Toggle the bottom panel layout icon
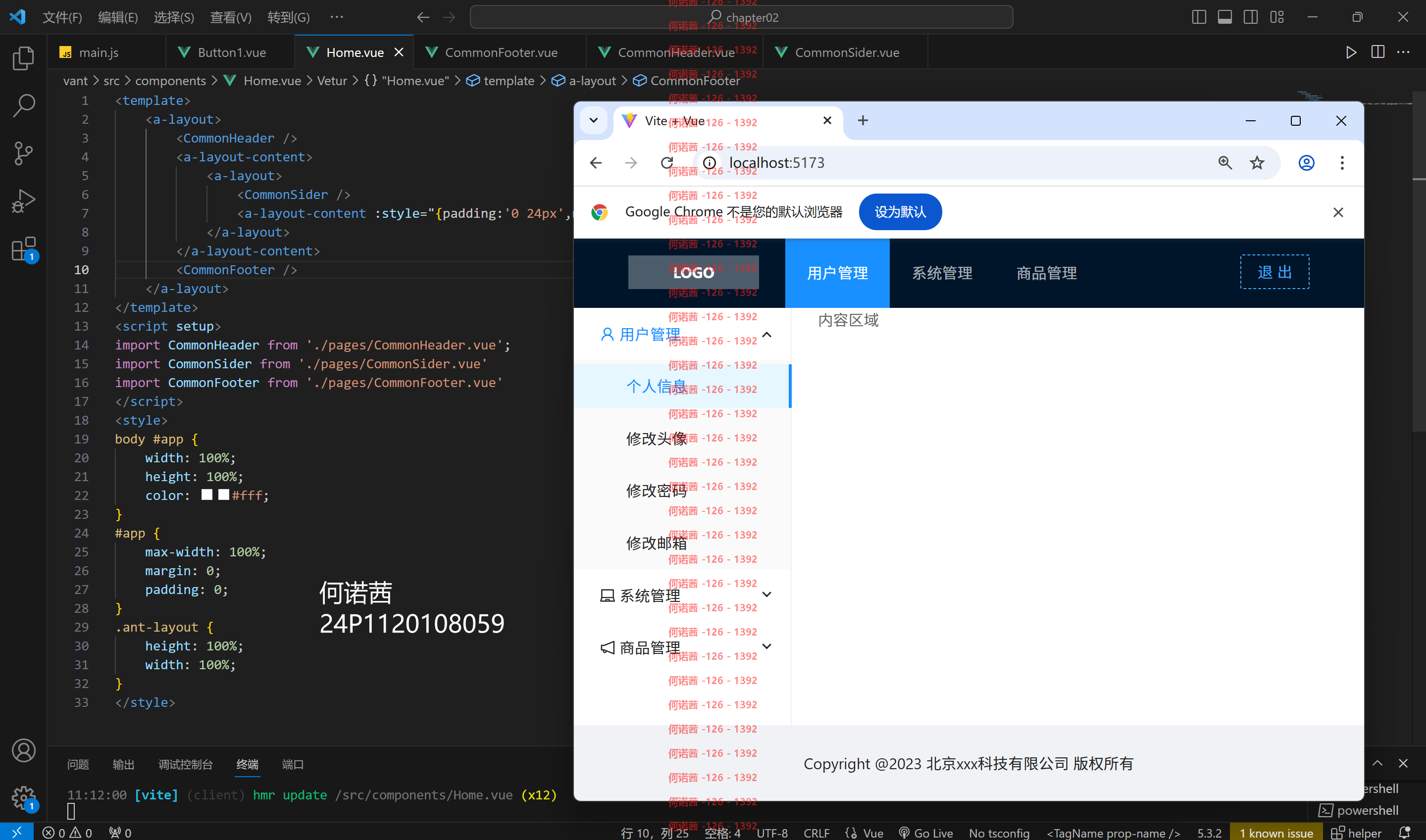Image resolution: width=1426 pixels, height=840 pixels. click(x=1224, y=17)
